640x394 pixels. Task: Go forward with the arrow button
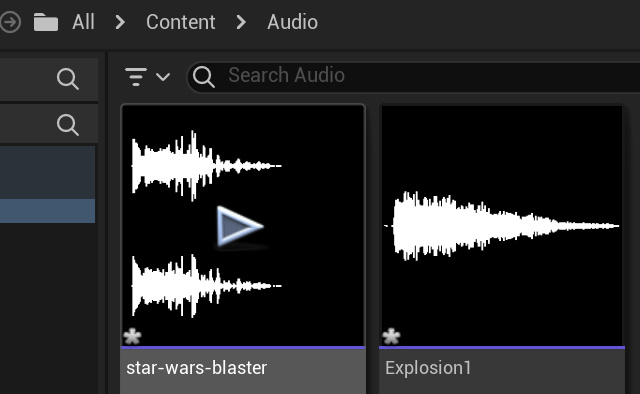[9, 22]
